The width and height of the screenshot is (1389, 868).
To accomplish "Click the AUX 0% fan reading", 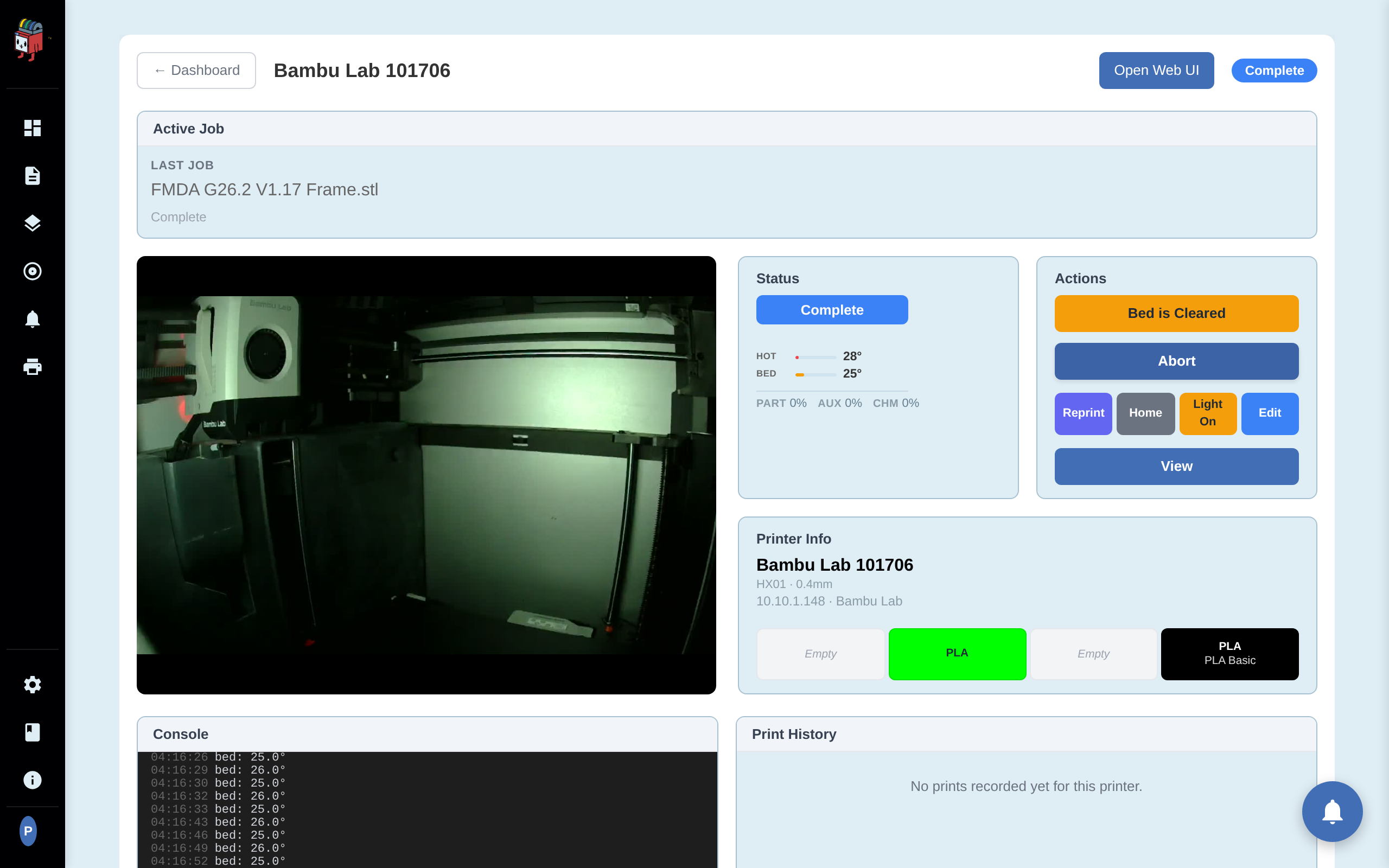I will (x=839, y=403).
